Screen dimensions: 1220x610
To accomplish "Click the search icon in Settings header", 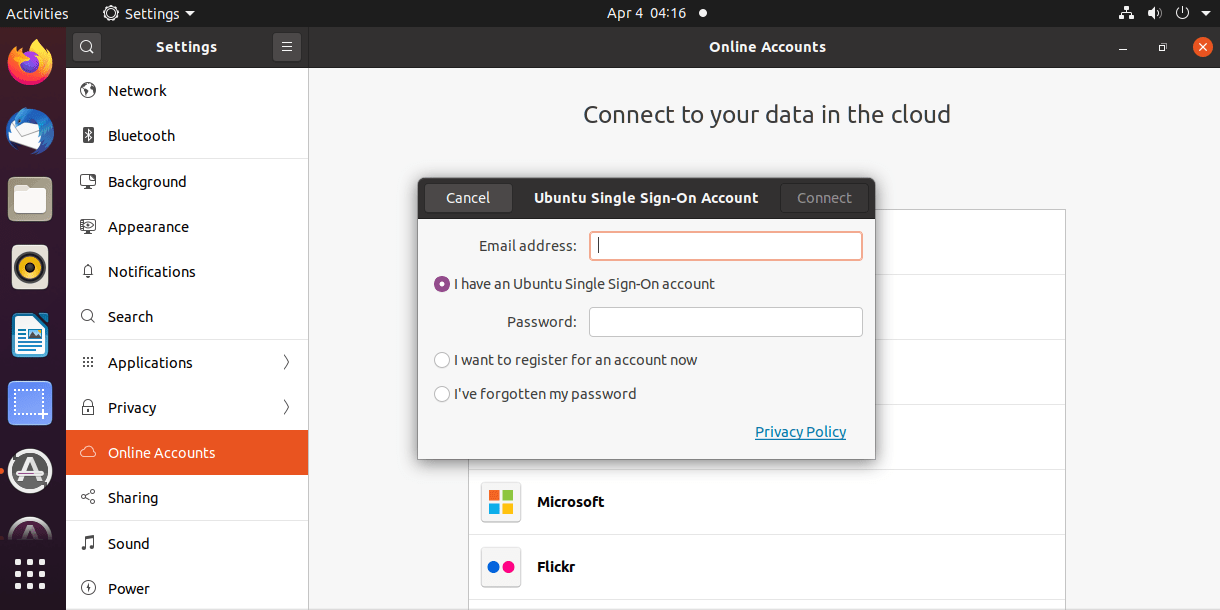I will 86,46.
